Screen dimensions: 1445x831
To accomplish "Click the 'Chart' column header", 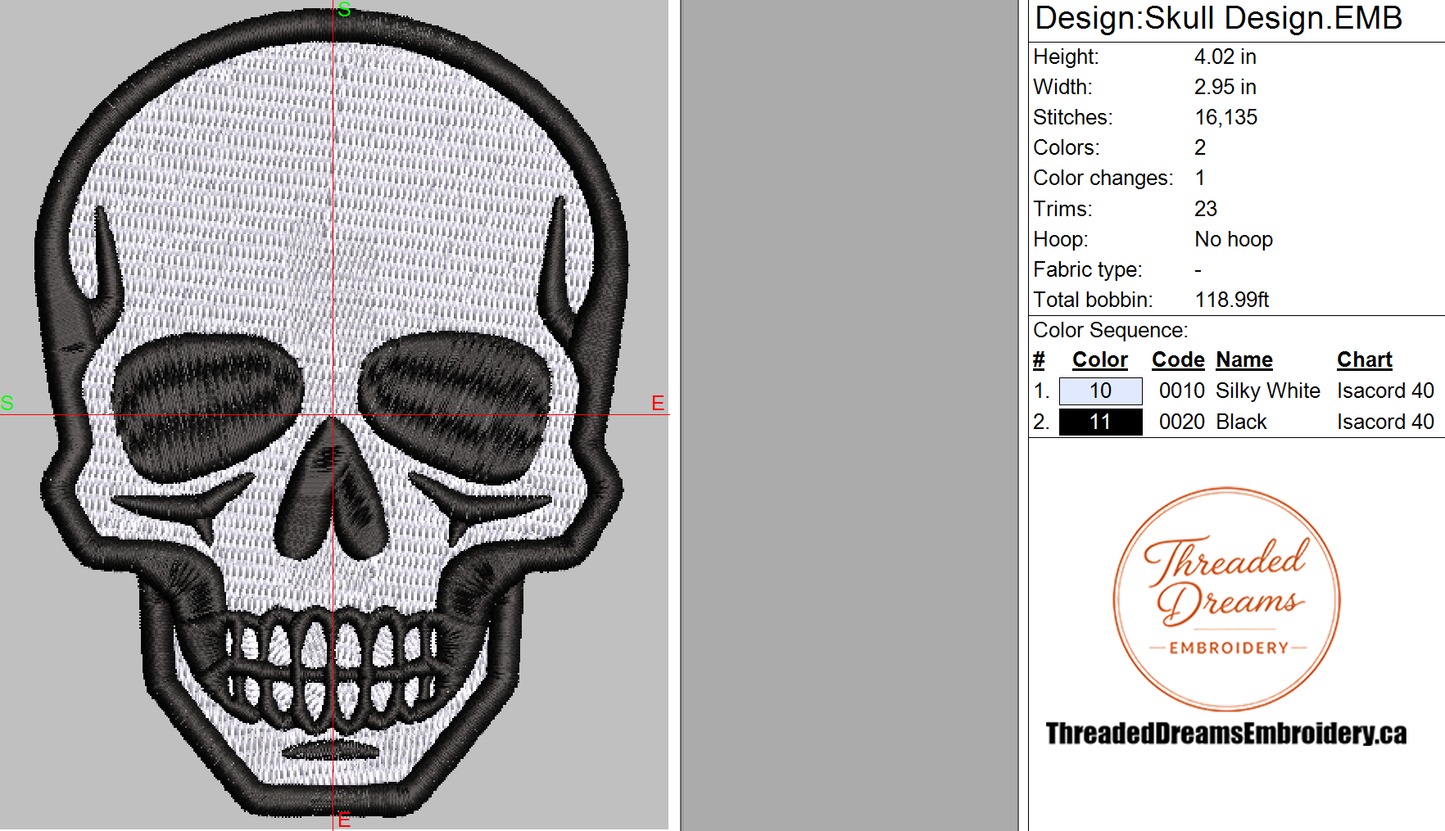I will (x=1364, y=360).
